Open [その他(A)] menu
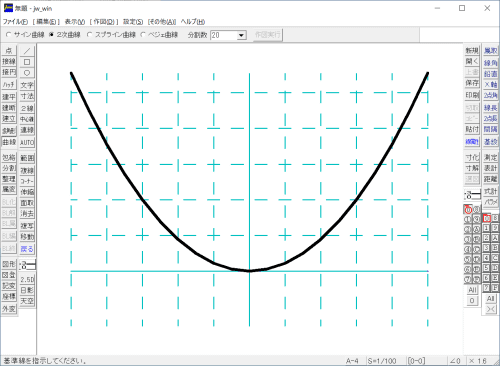500x366 pixels. pos(162,22)
